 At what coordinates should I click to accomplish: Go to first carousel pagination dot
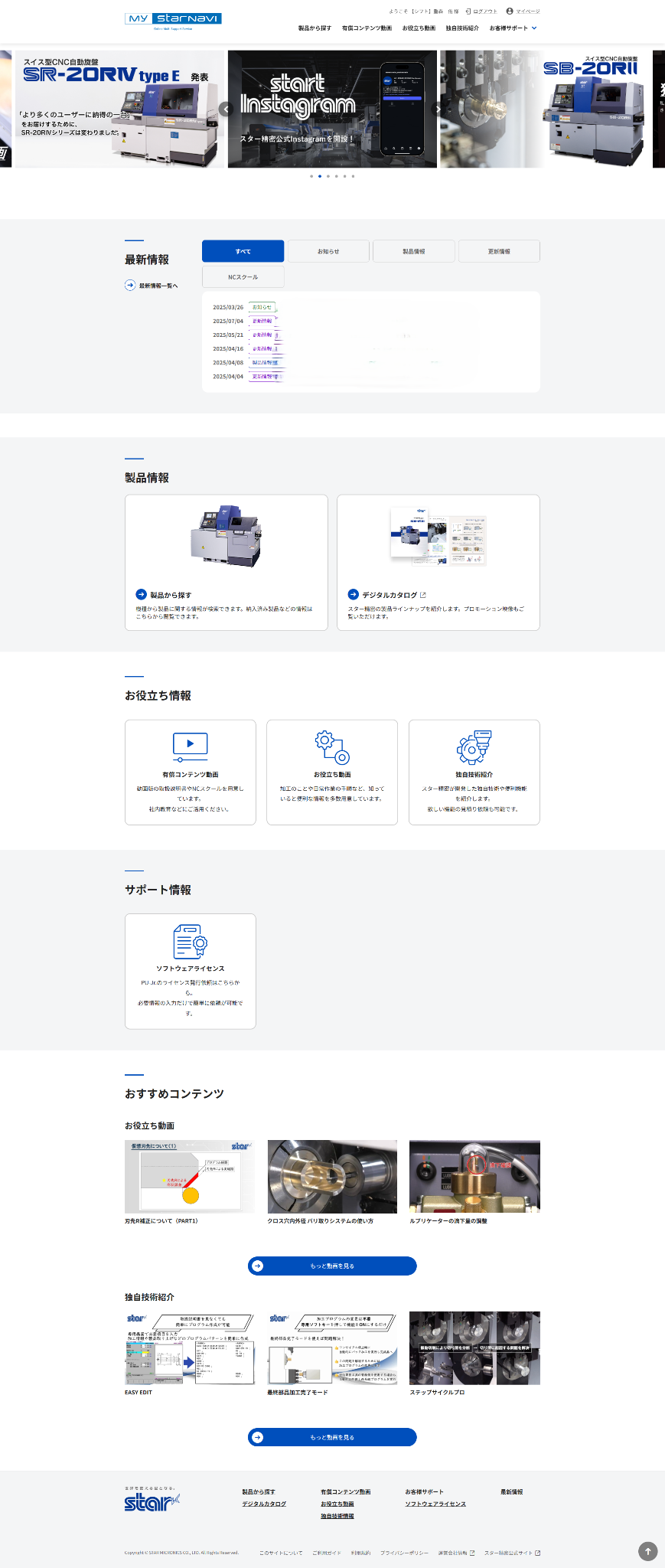(311, 176)
